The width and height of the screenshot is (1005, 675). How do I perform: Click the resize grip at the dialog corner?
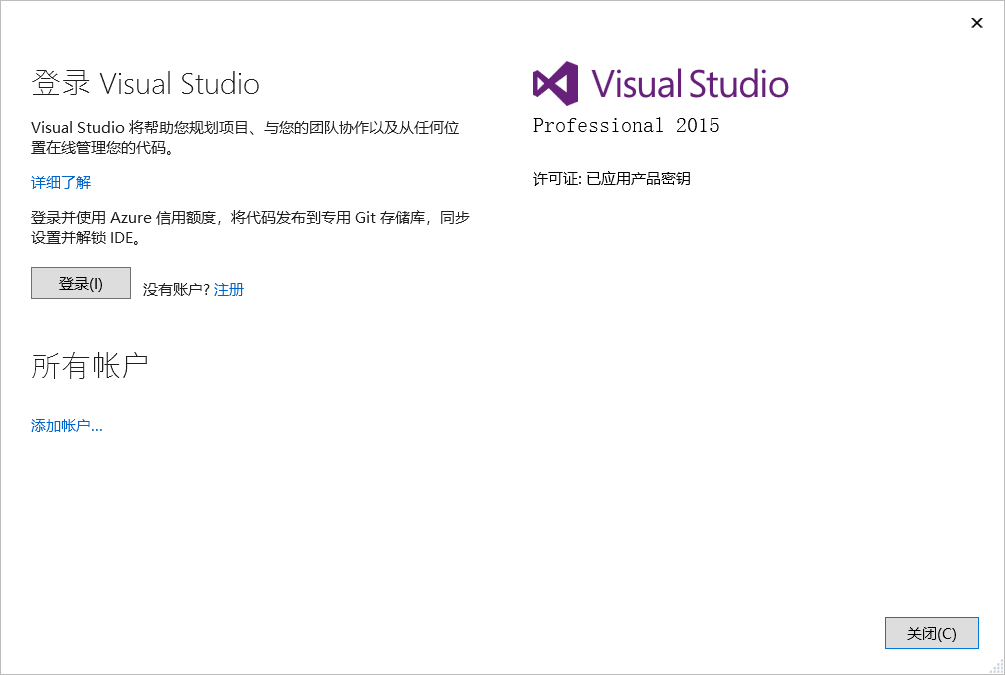[997, 667]
